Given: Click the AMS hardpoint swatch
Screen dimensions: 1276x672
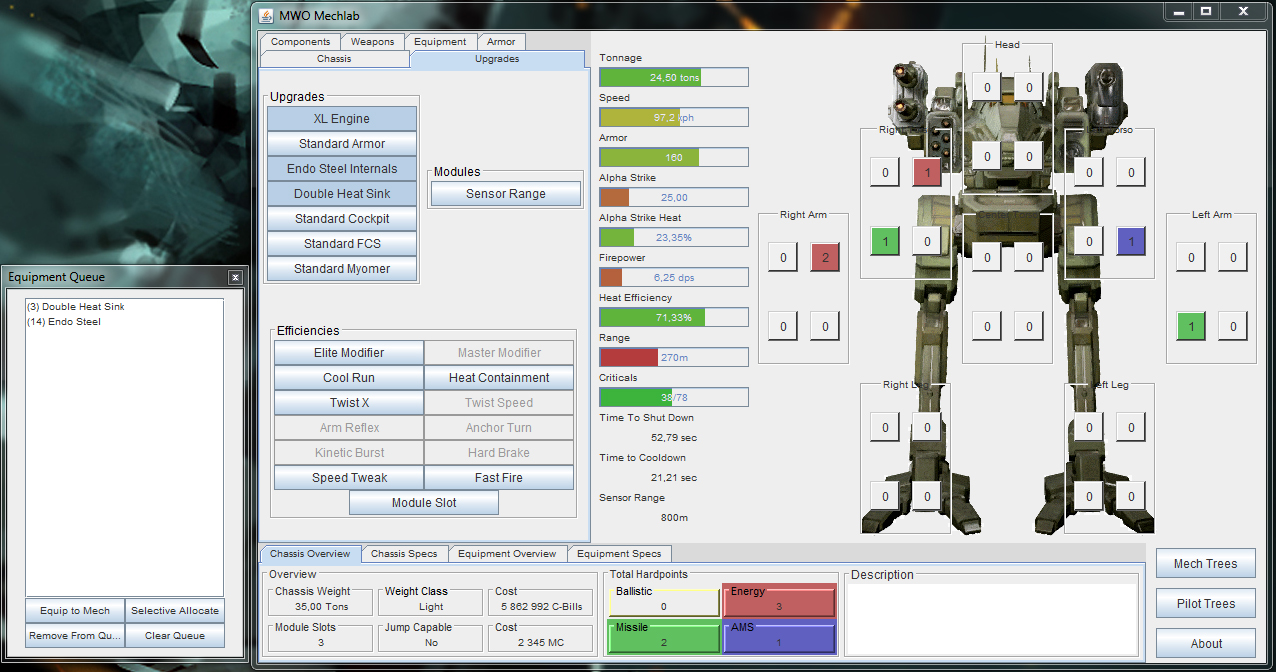Looking at the screenshot, I should [779, 638].
